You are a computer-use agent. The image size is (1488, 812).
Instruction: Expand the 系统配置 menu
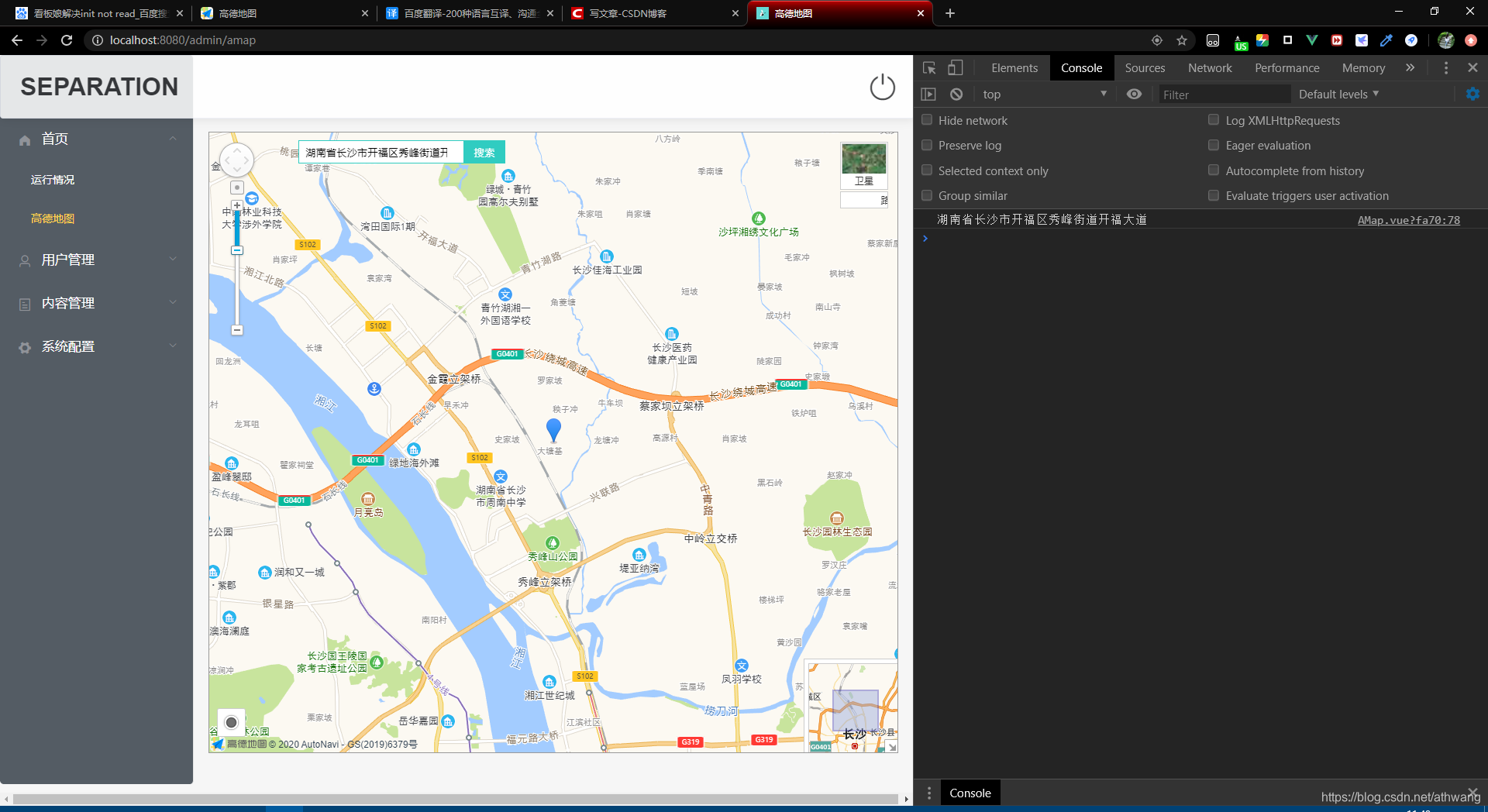[173, 346]
